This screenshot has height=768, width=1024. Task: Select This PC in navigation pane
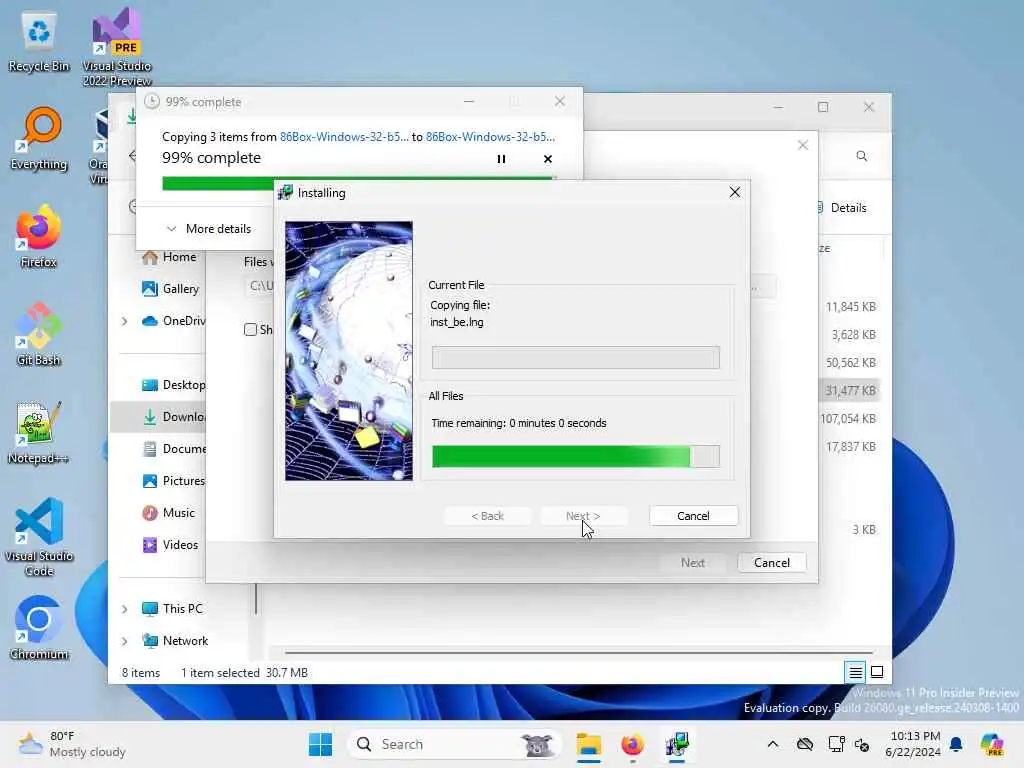coord(172,609)
